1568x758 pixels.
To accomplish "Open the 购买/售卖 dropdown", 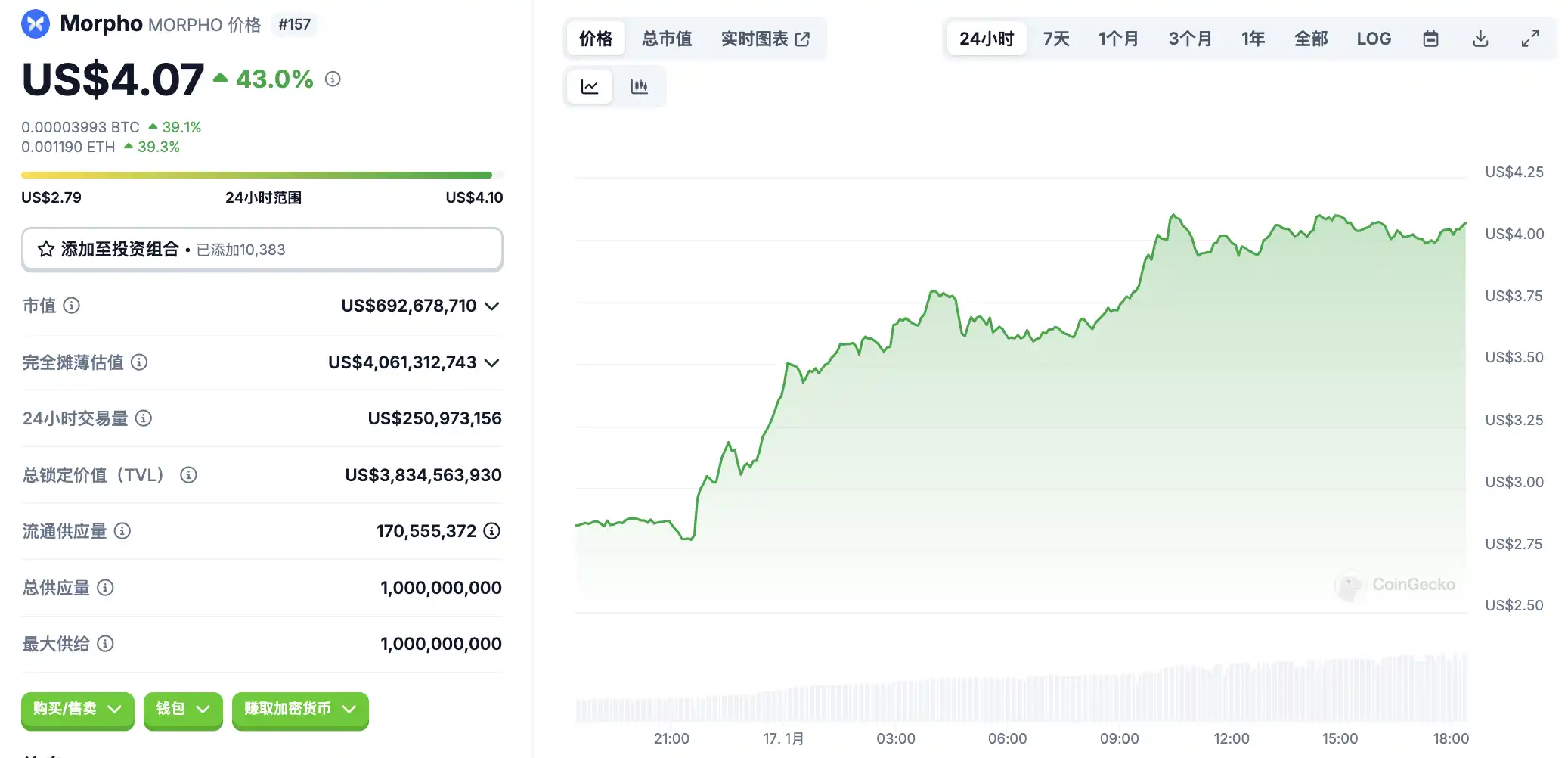I will tap(77, 709).
